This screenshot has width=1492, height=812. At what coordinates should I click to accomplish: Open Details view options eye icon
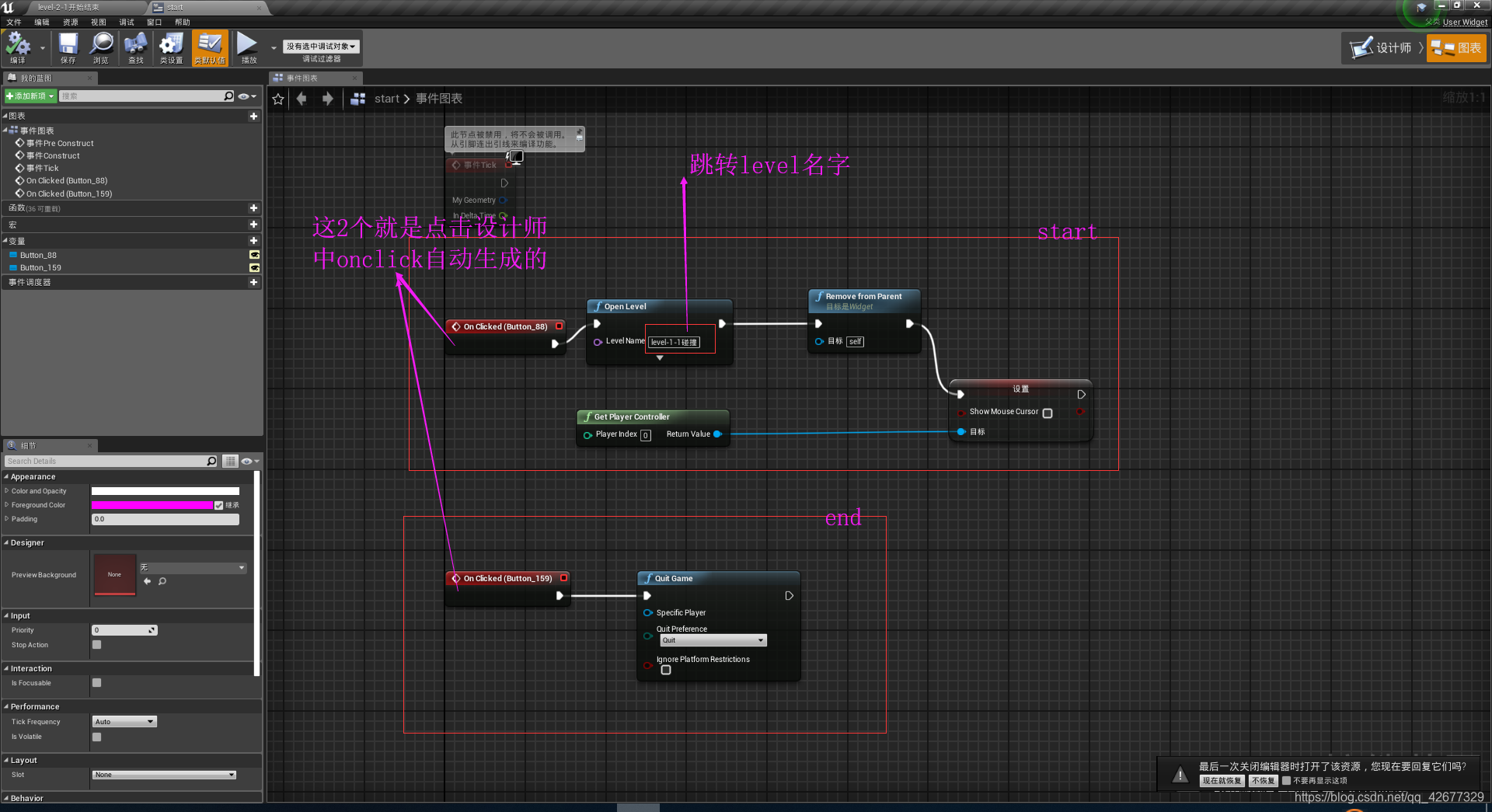[x=249, y=462]
